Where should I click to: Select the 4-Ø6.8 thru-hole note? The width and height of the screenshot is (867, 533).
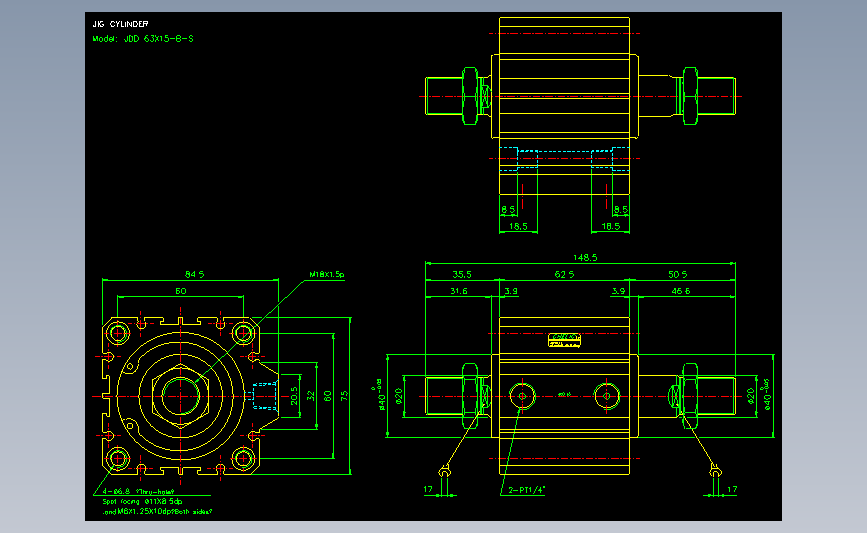point(138,491)
